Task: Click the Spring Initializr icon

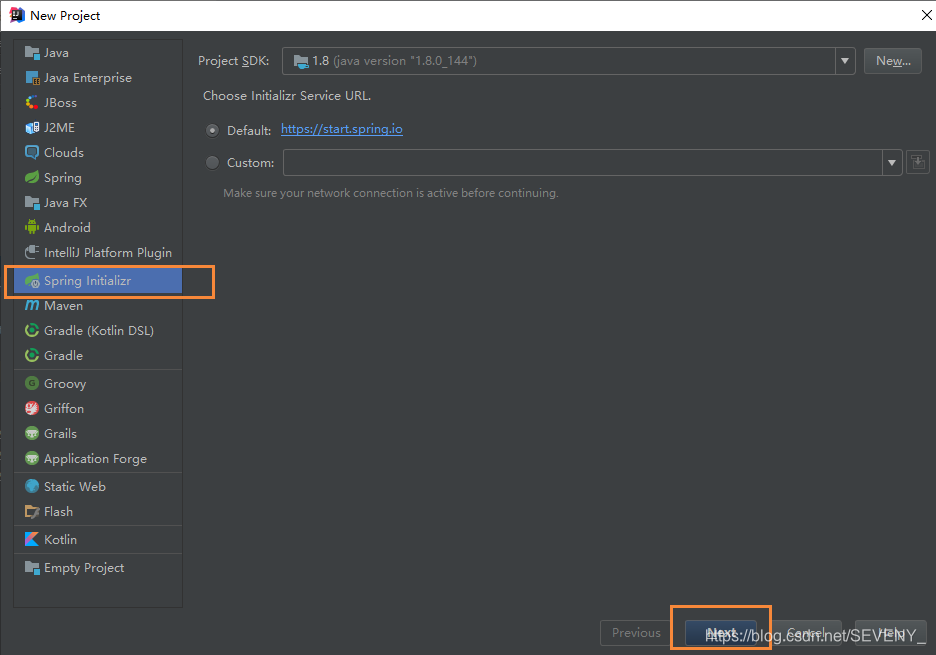Action: [x=32, y=281]
